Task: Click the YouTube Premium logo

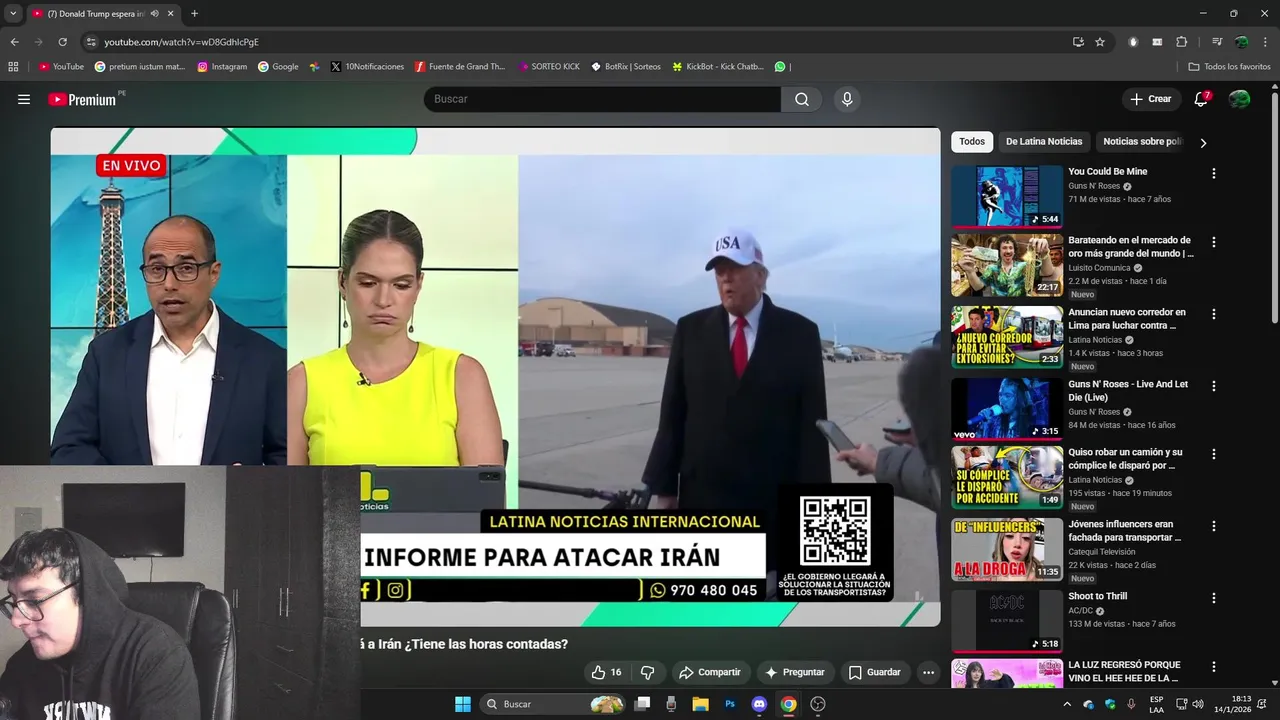Action: [82, 99]
